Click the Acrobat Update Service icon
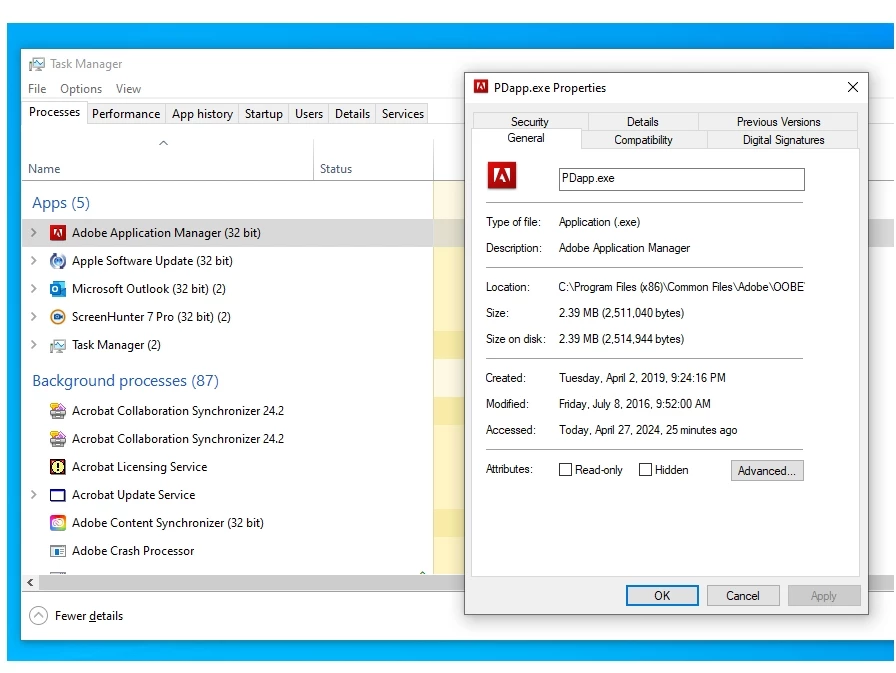The width and height of the screenshot is (896, 673). pyautogui.click(x=58, y=495)
